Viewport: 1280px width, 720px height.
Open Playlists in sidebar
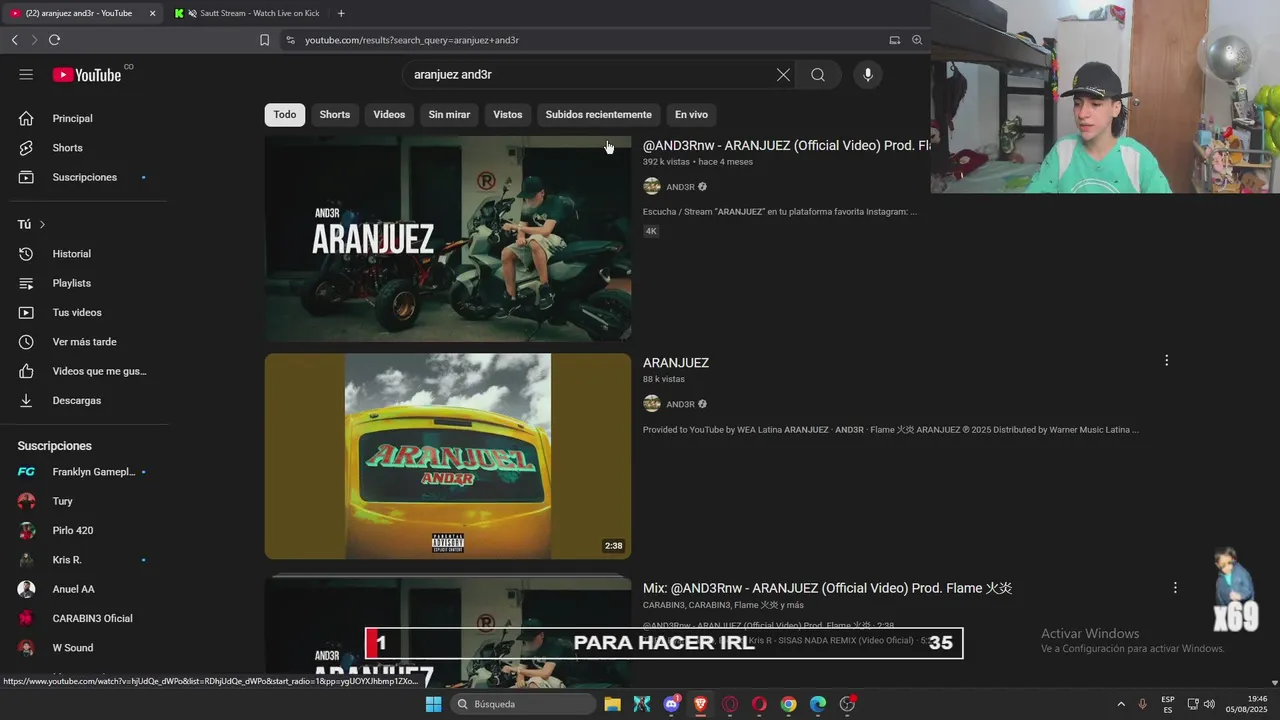tap(84, 283)
